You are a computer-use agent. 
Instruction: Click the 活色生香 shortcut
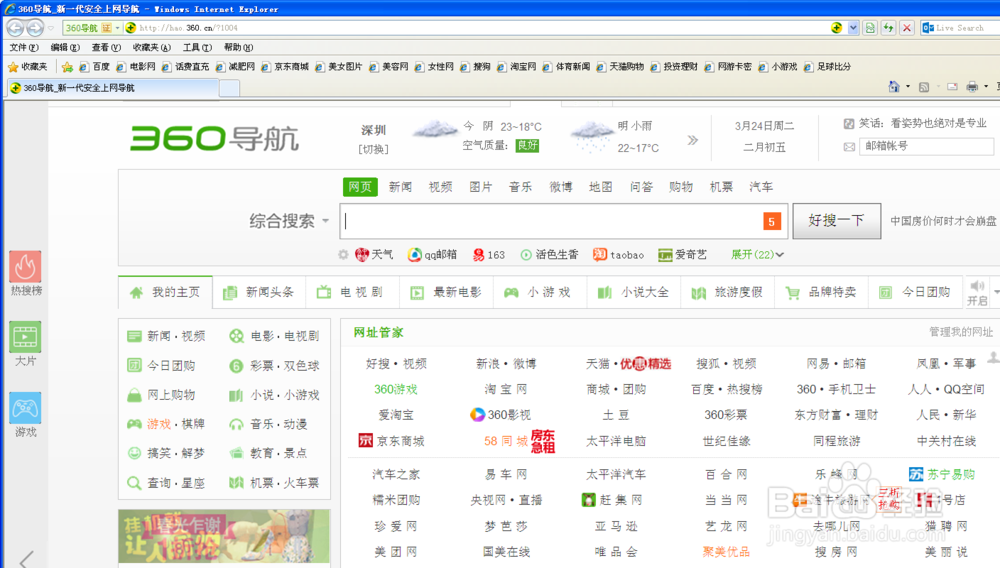tap(548, 254)
